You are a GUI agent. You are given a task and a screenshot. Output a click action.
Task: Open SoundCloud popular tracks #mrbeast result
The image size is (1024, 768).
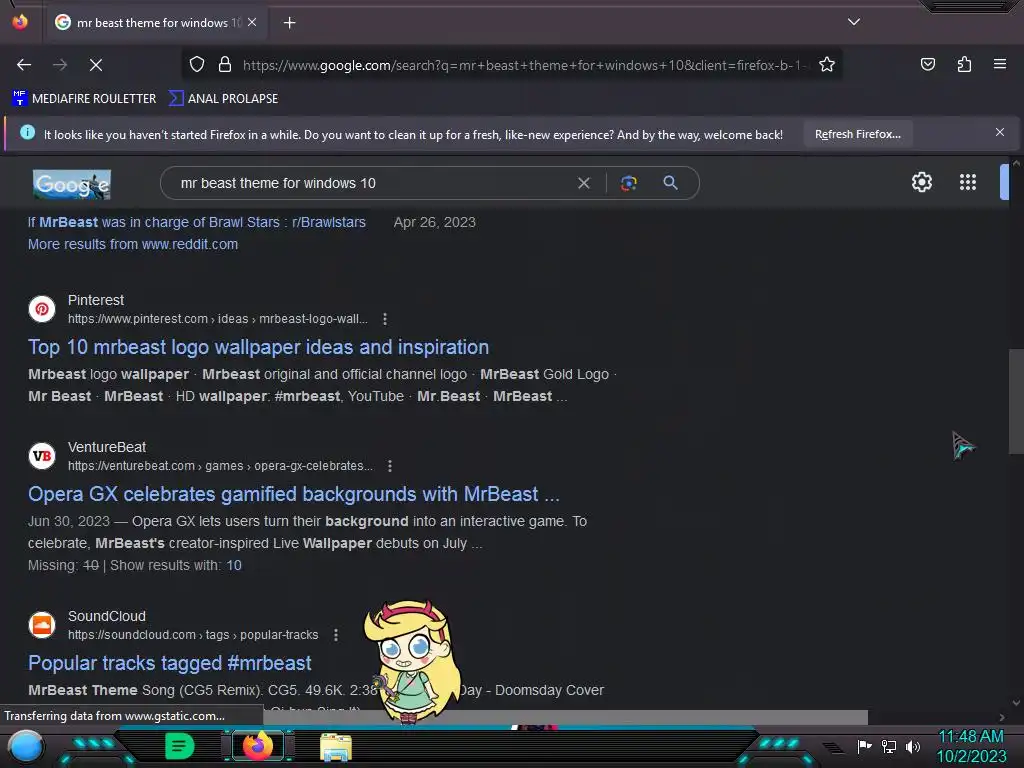[x=170, y=663]
